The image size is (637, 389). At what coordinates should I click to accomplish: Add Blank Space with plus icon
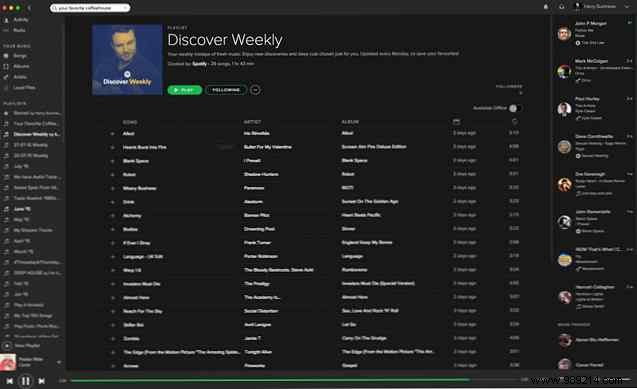112,161
